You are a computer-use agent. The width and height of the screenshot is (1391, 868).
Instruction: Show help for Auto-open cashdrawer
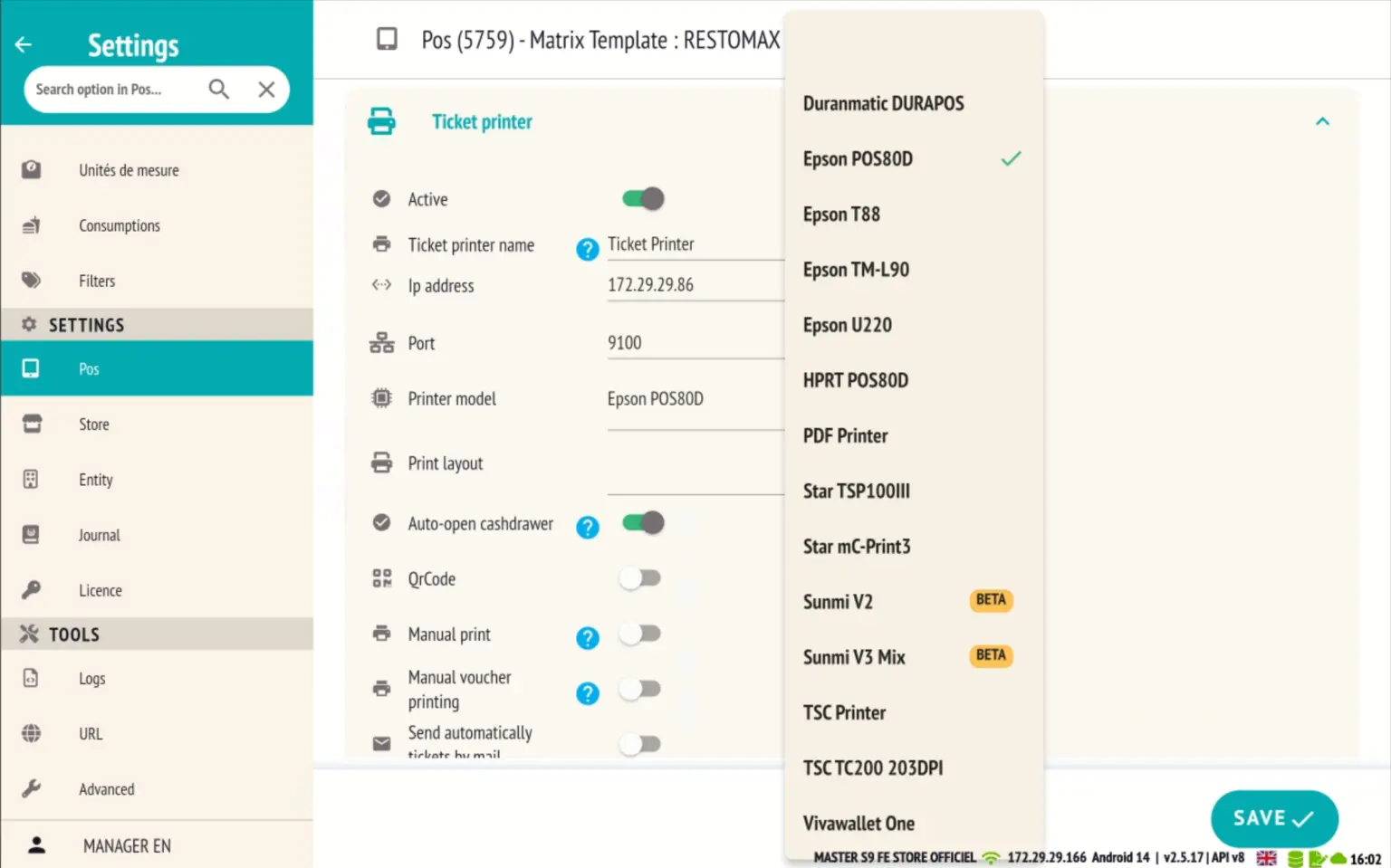click(x=588, y=527)
